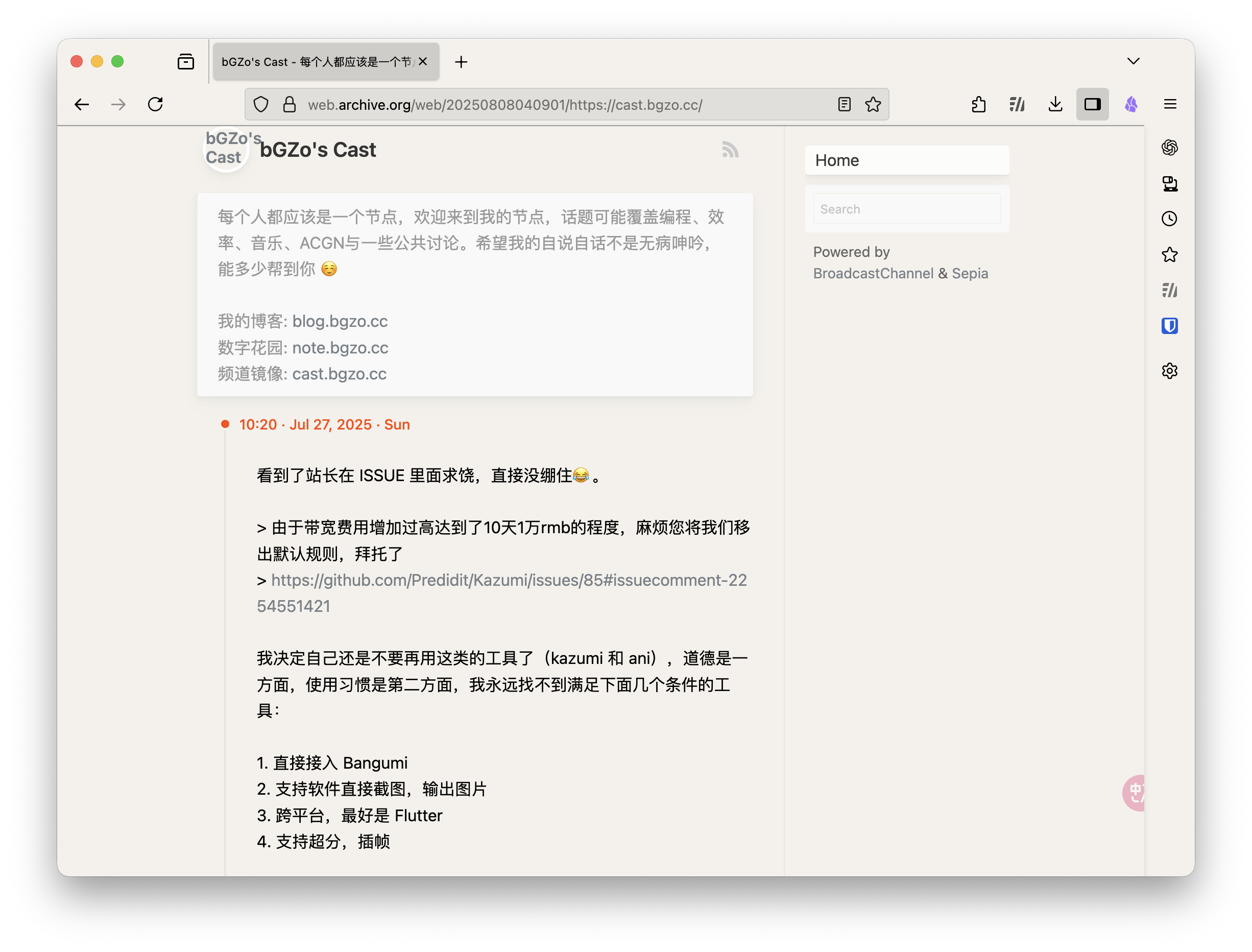The width and height of the screenshot is (1252, 952).
Task: Open tracking protection shield panel
Action: [x=260, y=104]
